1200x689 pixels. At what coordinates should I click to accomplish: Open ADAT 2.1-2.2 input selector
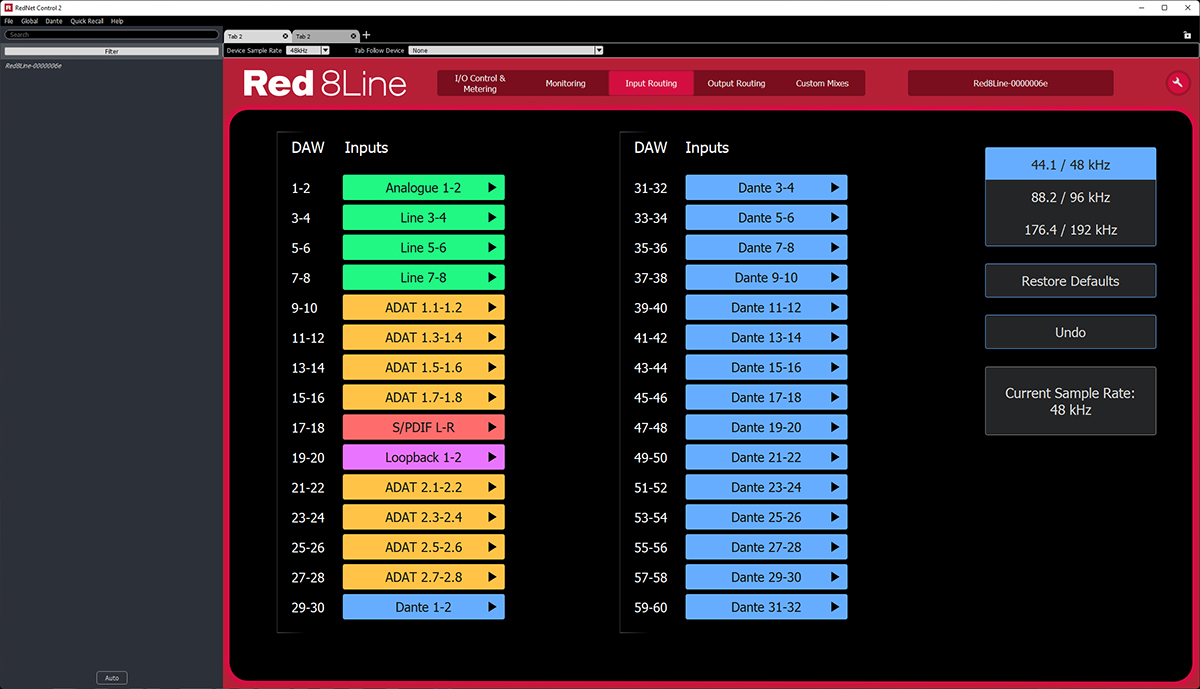(x=423, y=487)
